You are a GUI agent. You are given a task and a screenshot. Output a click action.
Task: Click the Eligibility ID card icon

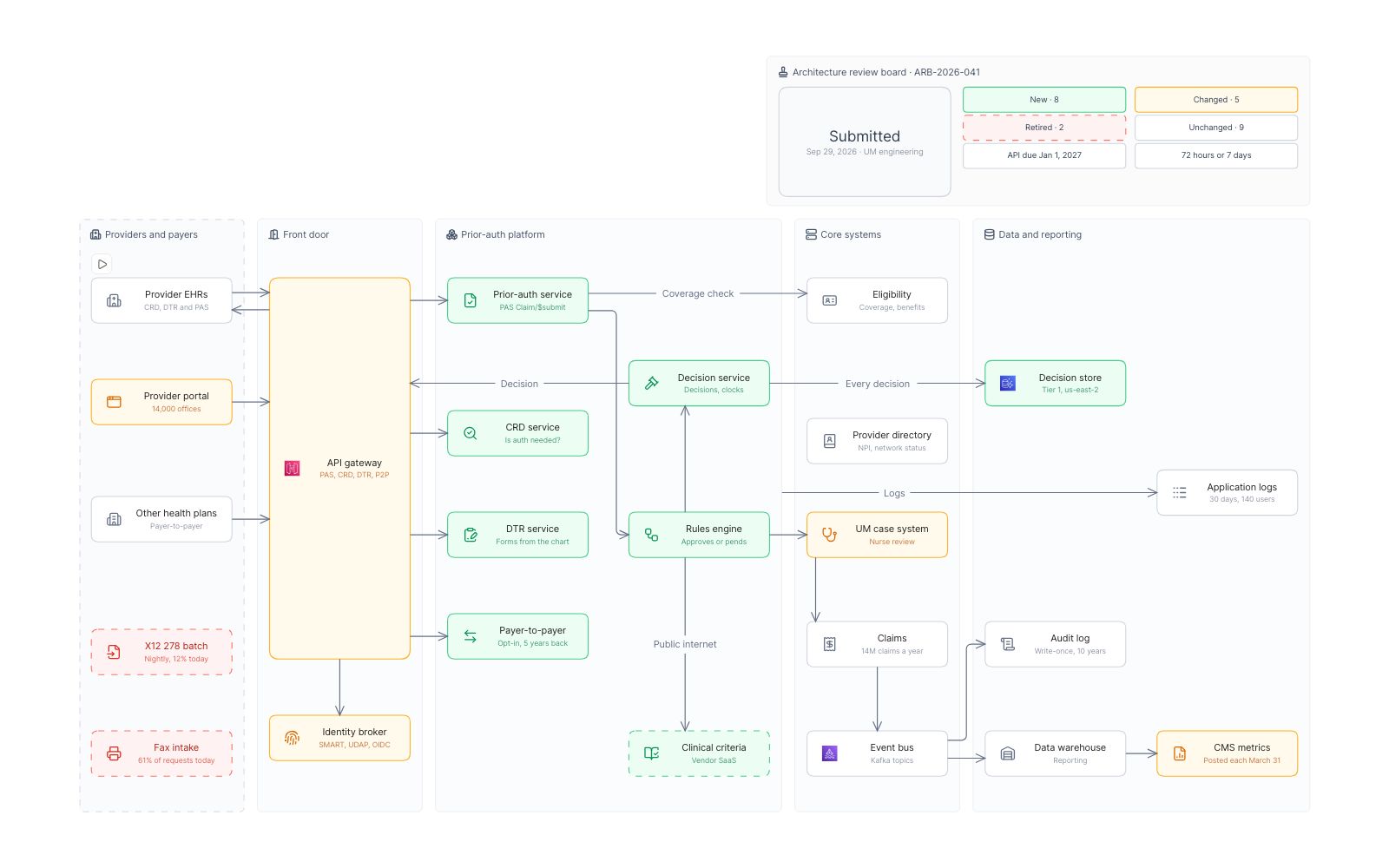coord(829,300)
